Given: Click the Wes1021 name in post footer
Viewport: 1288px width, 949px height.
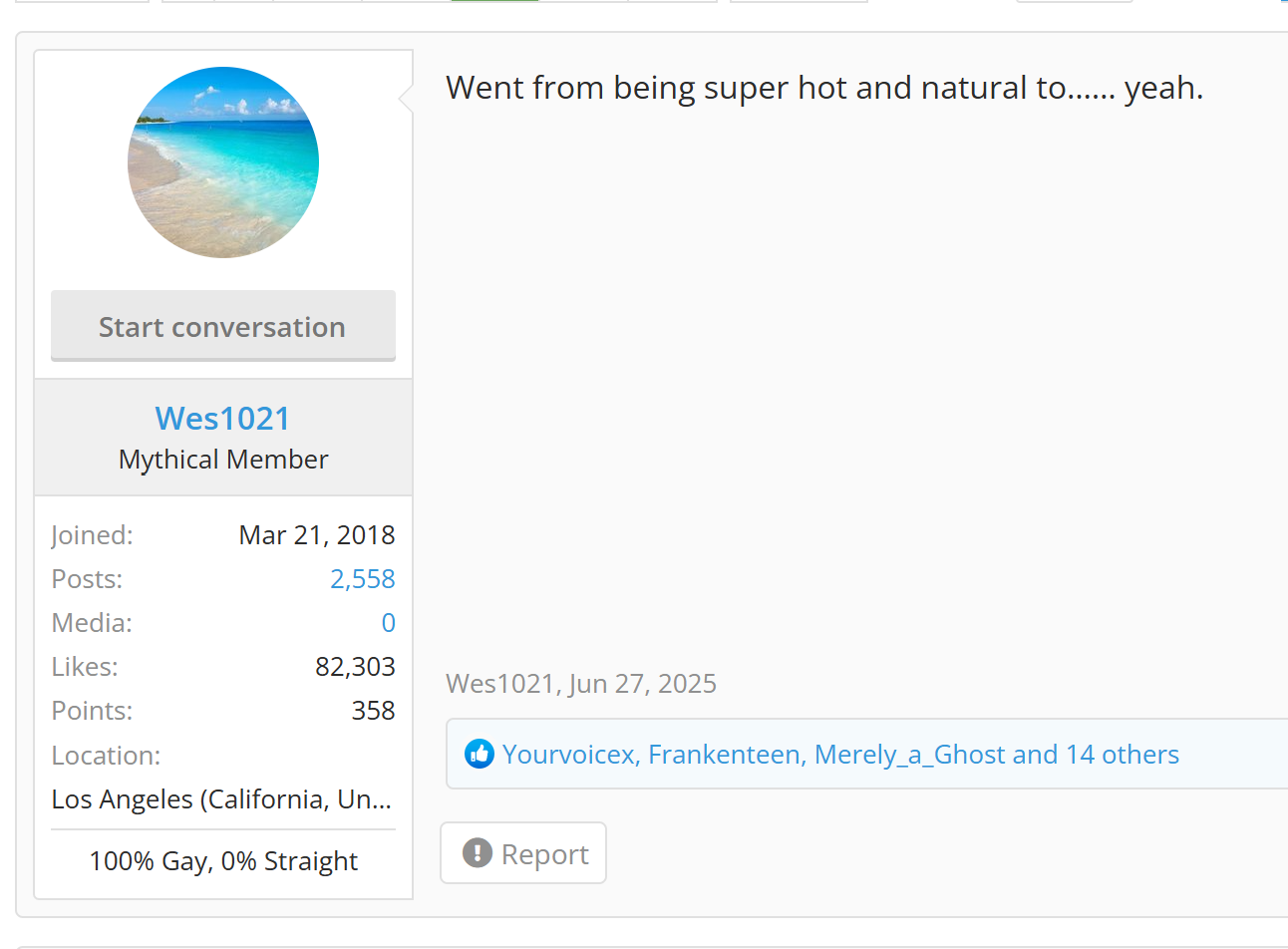Looking at the screenshot, I should (x=500, y=684).
